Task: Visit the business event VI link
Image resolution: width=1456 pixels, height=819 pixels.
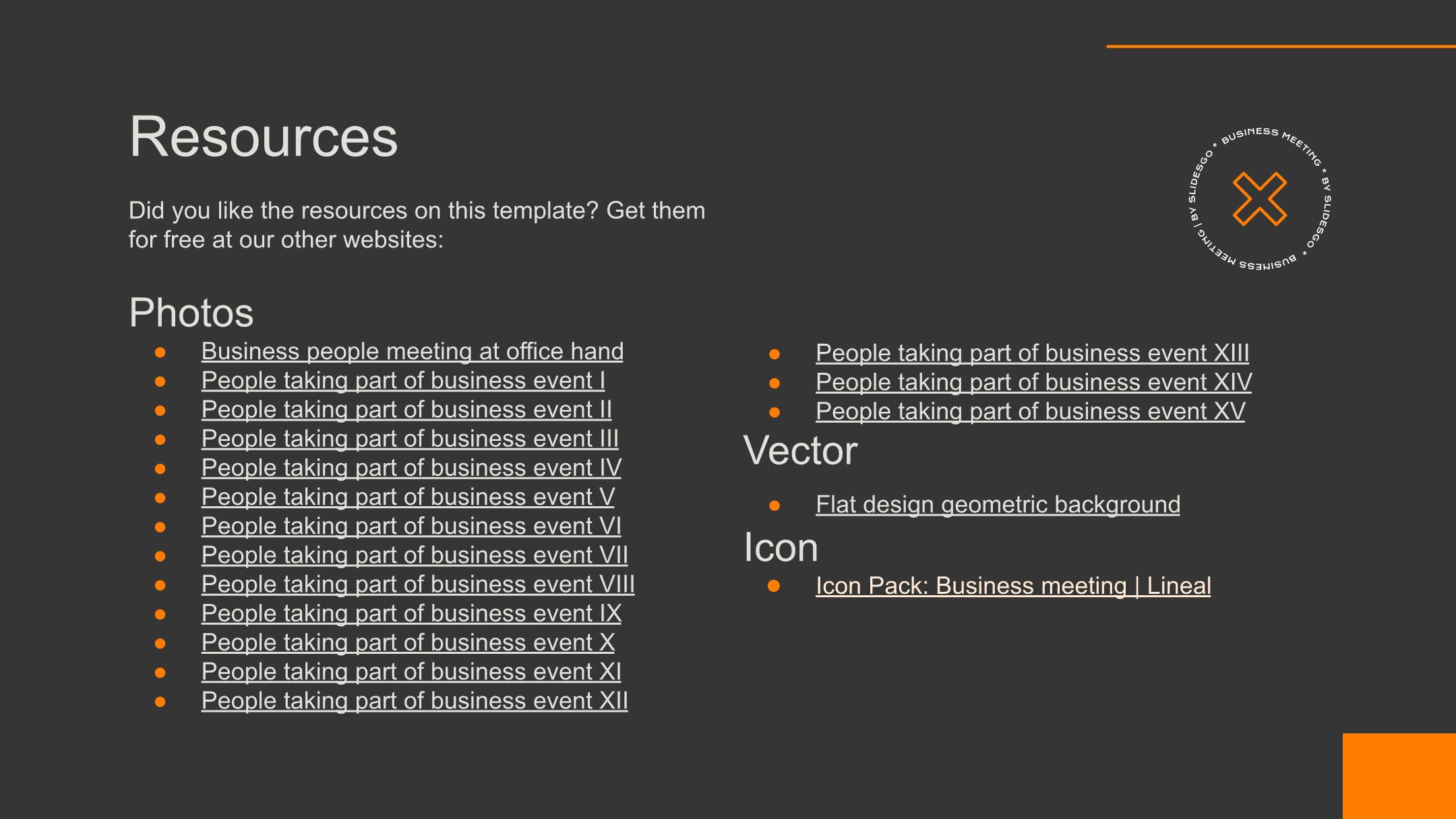Action: (x=411, y=525)
